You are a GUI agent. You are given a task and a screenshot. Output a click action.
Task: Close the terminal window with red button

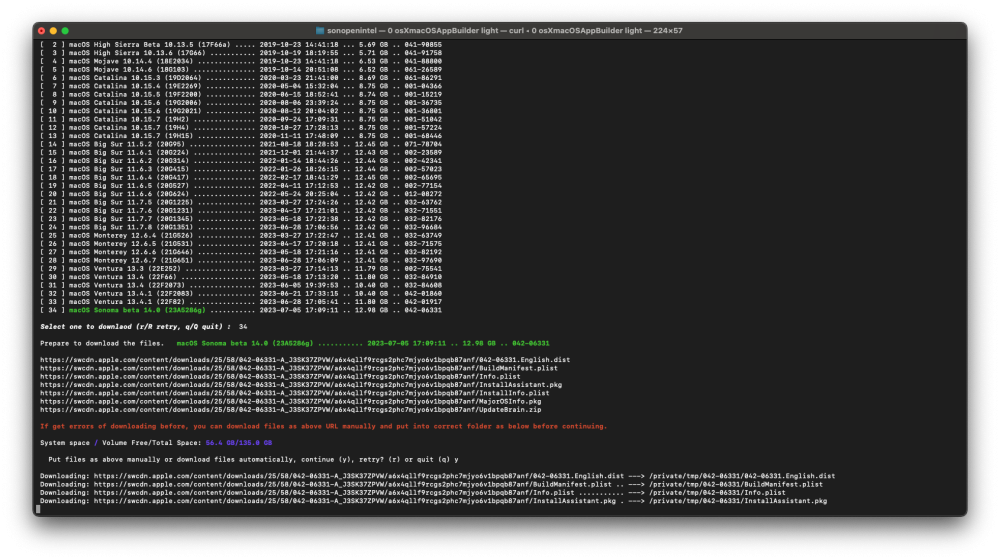point(41,31)
